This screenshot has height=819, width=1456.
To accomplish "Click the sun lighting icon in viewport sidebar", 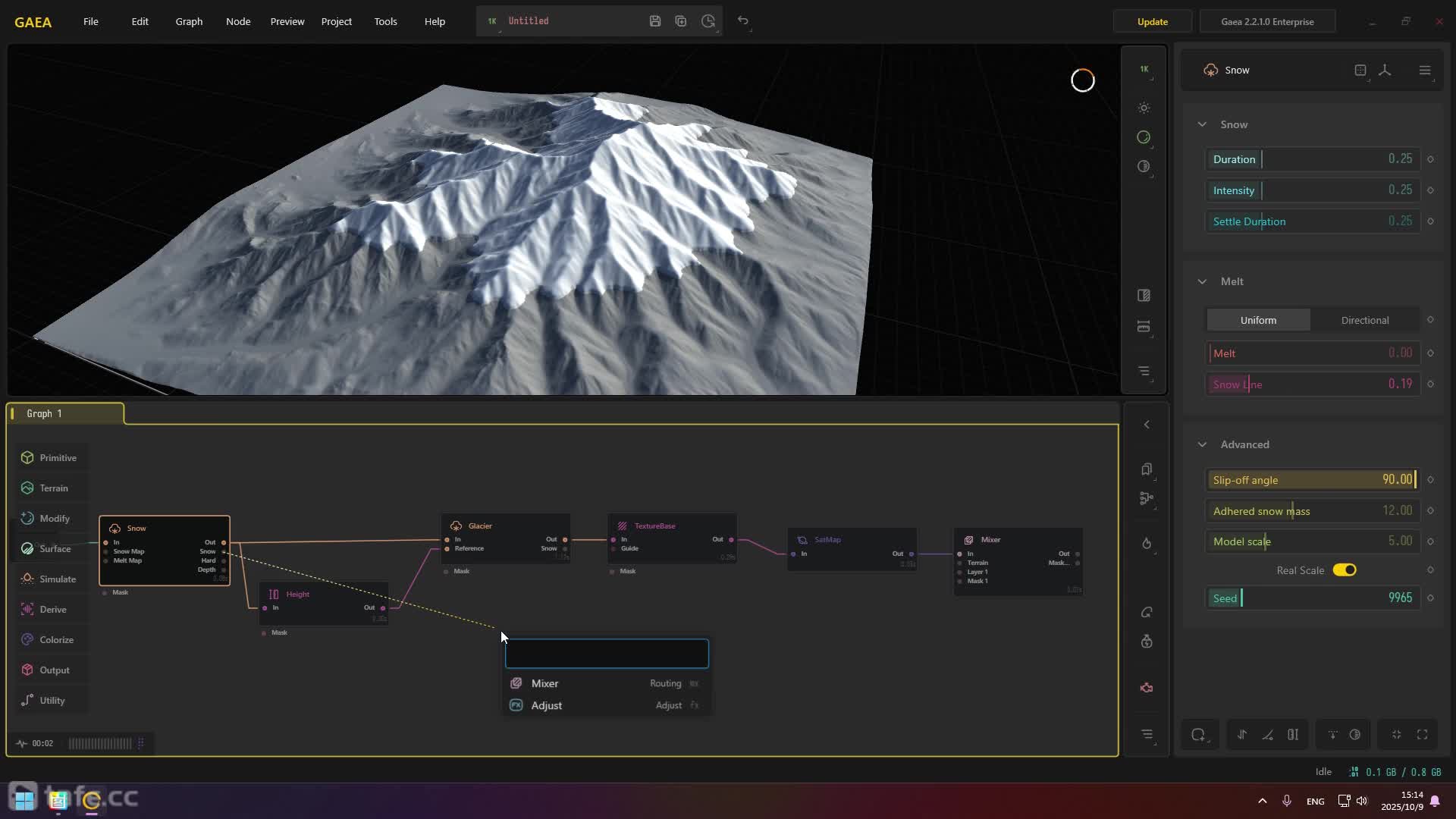I will [x=1144, y=108].
